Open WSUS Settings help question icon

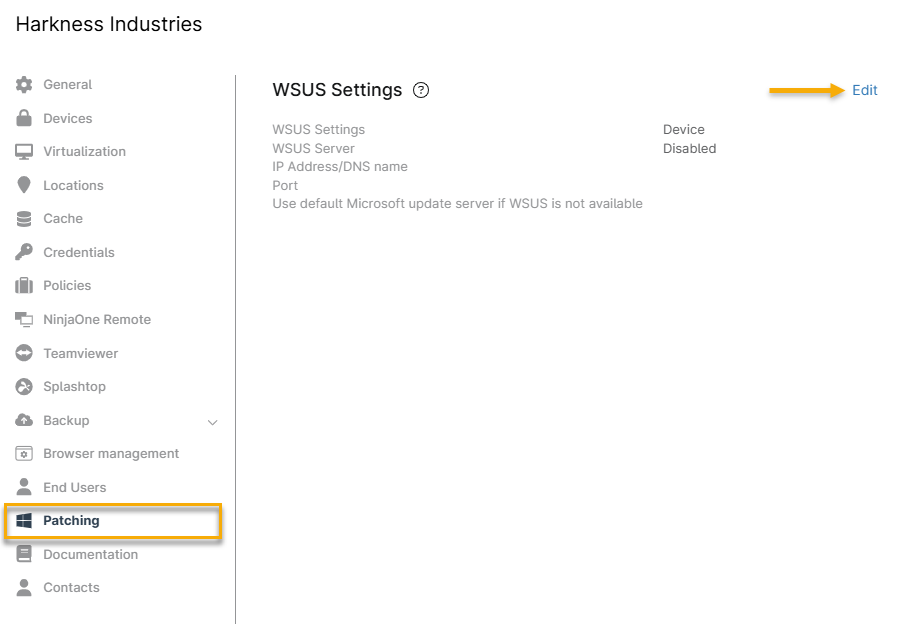click(x=421, y=90)
